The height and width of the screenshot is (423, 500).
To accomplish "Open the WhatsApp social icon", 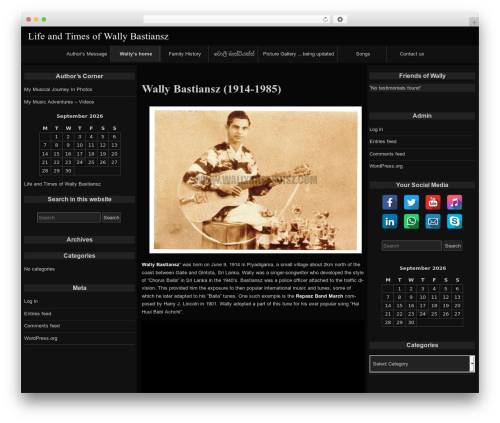I will (x=411, y=222).
